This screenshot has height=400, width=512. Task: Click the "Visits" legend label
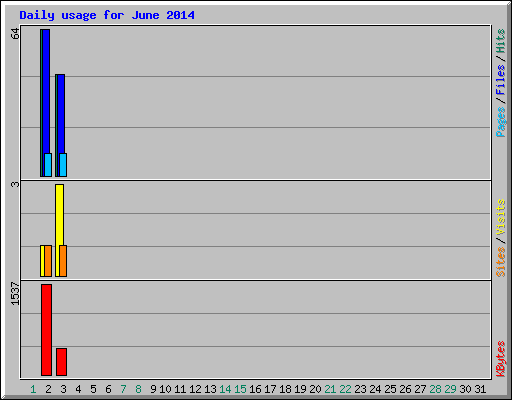(500, 217)
